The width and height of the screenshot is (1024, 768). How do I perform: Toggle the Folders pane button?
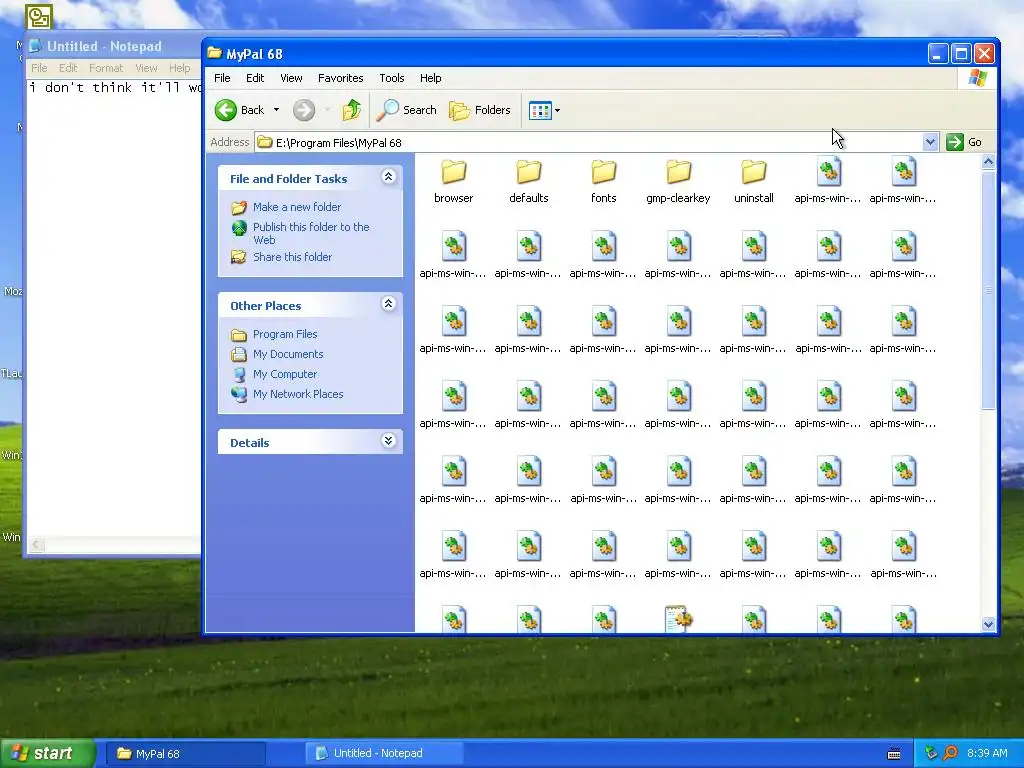pos(480,110)
